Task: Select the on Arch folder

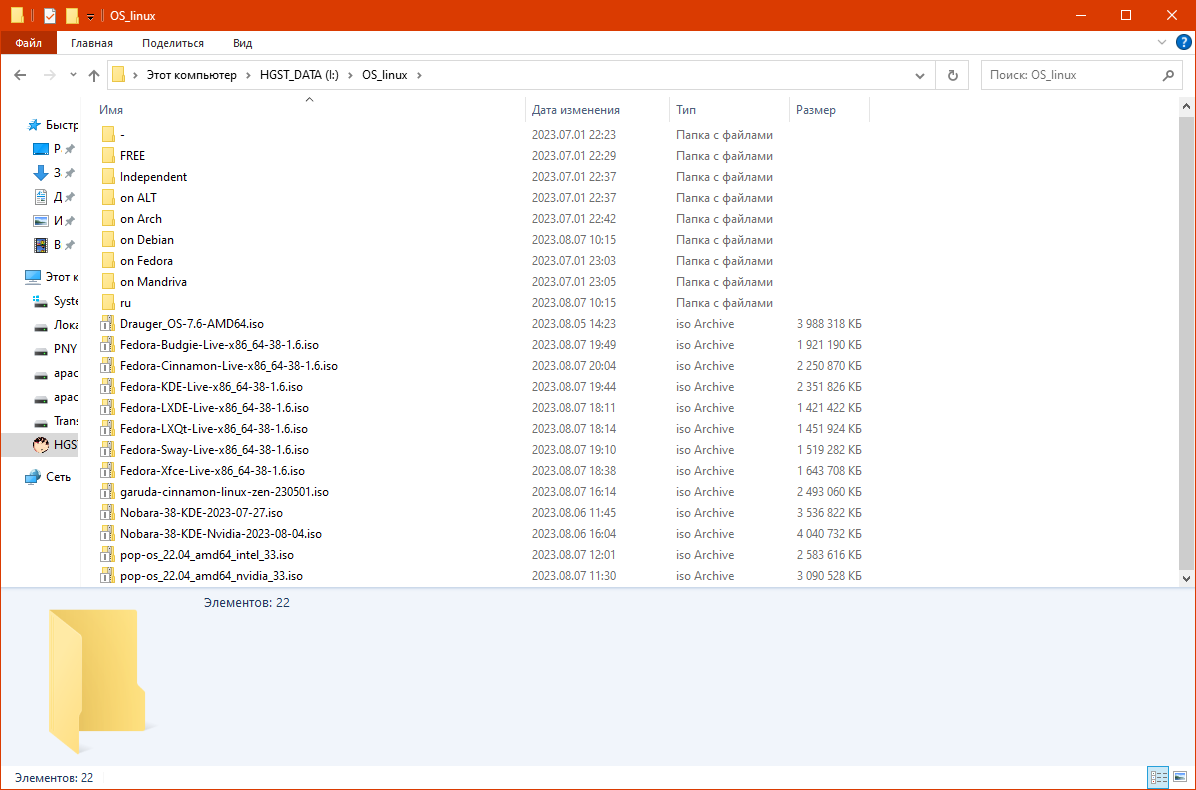Action: pos(140,219)
